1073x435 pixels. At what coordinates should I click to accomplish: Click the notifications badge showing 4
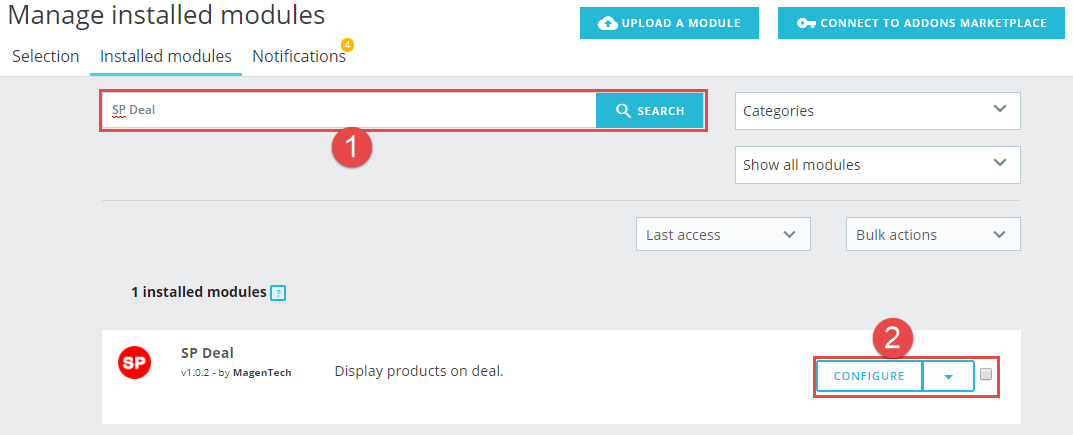coord(347,45)
